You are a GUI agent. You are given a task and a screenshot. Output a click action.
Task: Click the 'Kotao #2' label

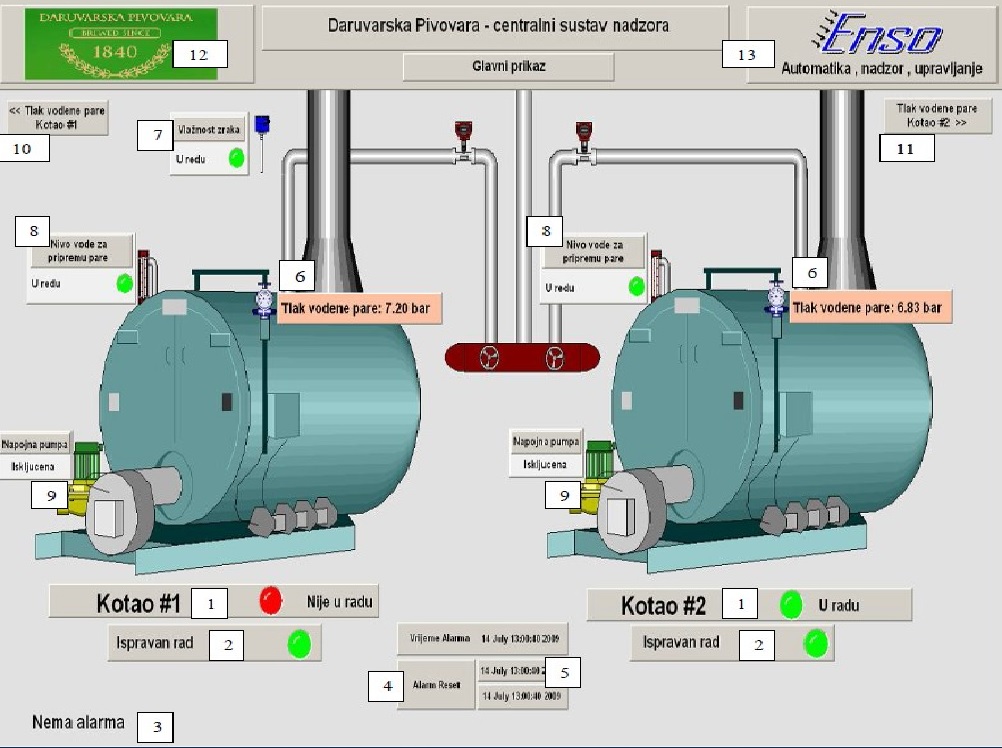(x=663, y=606)
